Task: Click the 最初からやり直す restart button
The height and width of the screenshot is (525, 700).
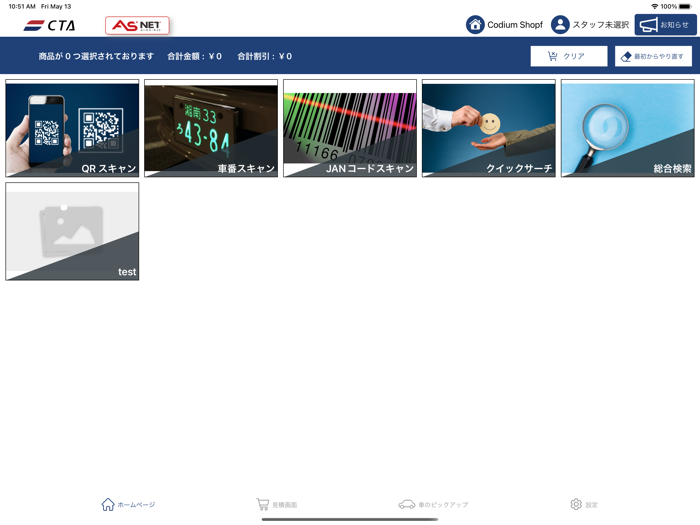Action: click(x=653, y=56)
